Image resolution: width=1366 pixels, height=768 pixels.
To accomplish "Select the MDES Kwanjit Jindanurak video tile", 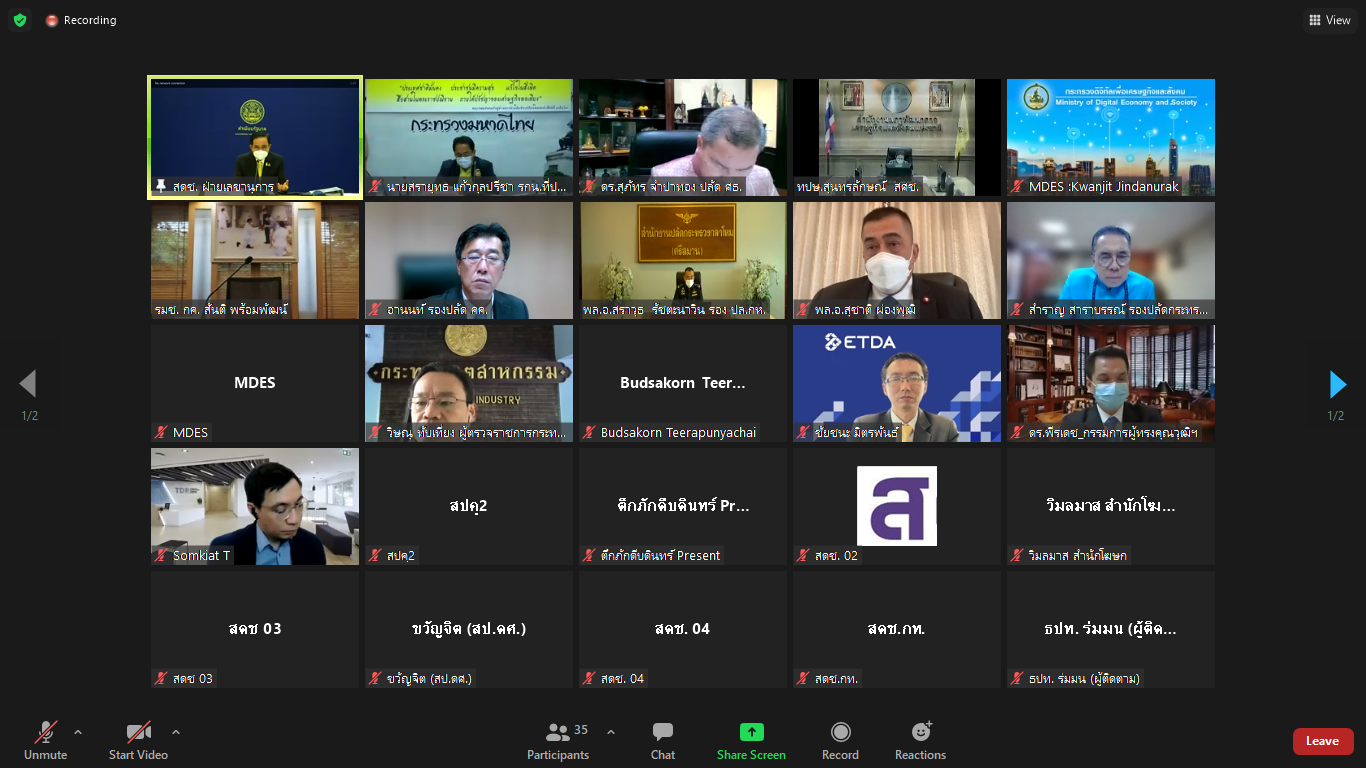I will click(1110, 137).
